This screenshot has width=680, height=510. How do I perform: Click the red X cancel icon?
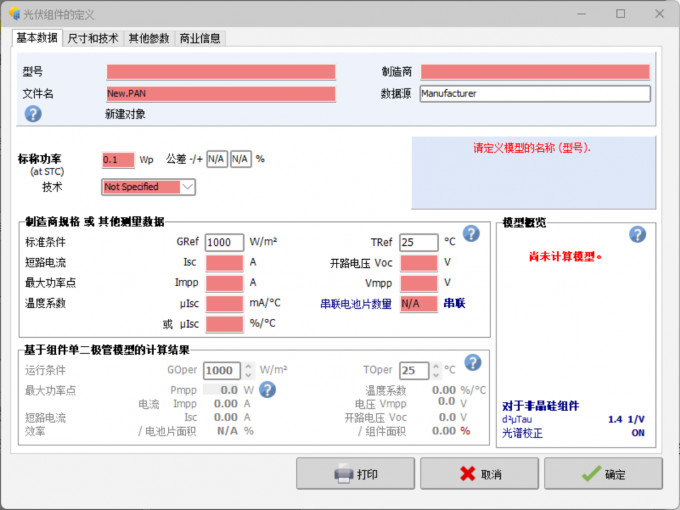coord(468,474)
